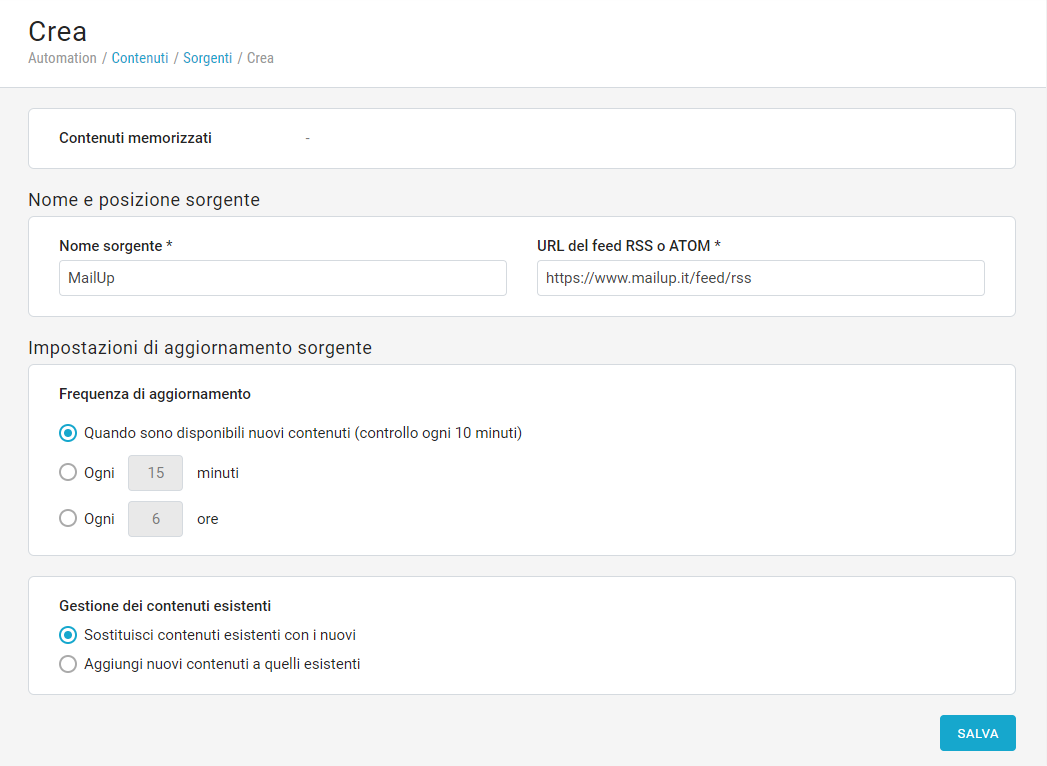Screen dimensions: 1047x766
Task: Click the 'URL del feed RSS o ATOM' label
Action: (x=629, y=246)
